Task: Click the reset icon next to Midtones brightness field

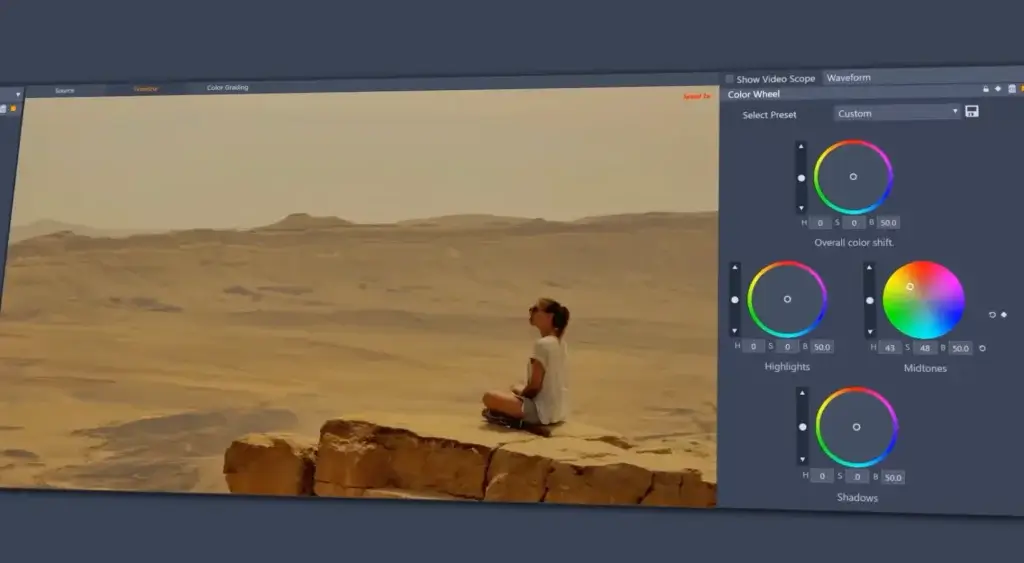Action: (983, 348)
